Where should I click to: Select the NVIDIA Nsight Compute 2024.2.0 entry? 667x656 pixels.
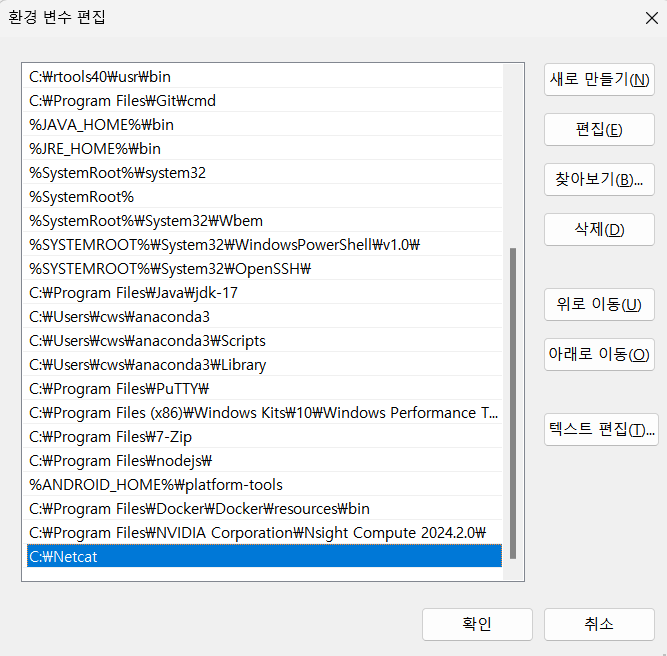(x=262, y=533)
